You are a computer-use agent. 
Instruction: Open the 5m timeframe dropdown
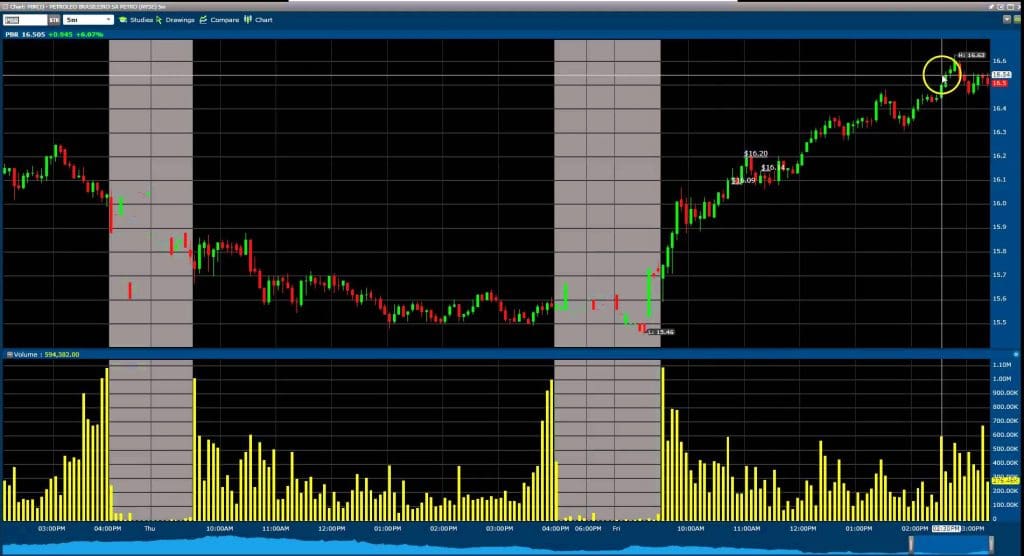pos(88,20)
